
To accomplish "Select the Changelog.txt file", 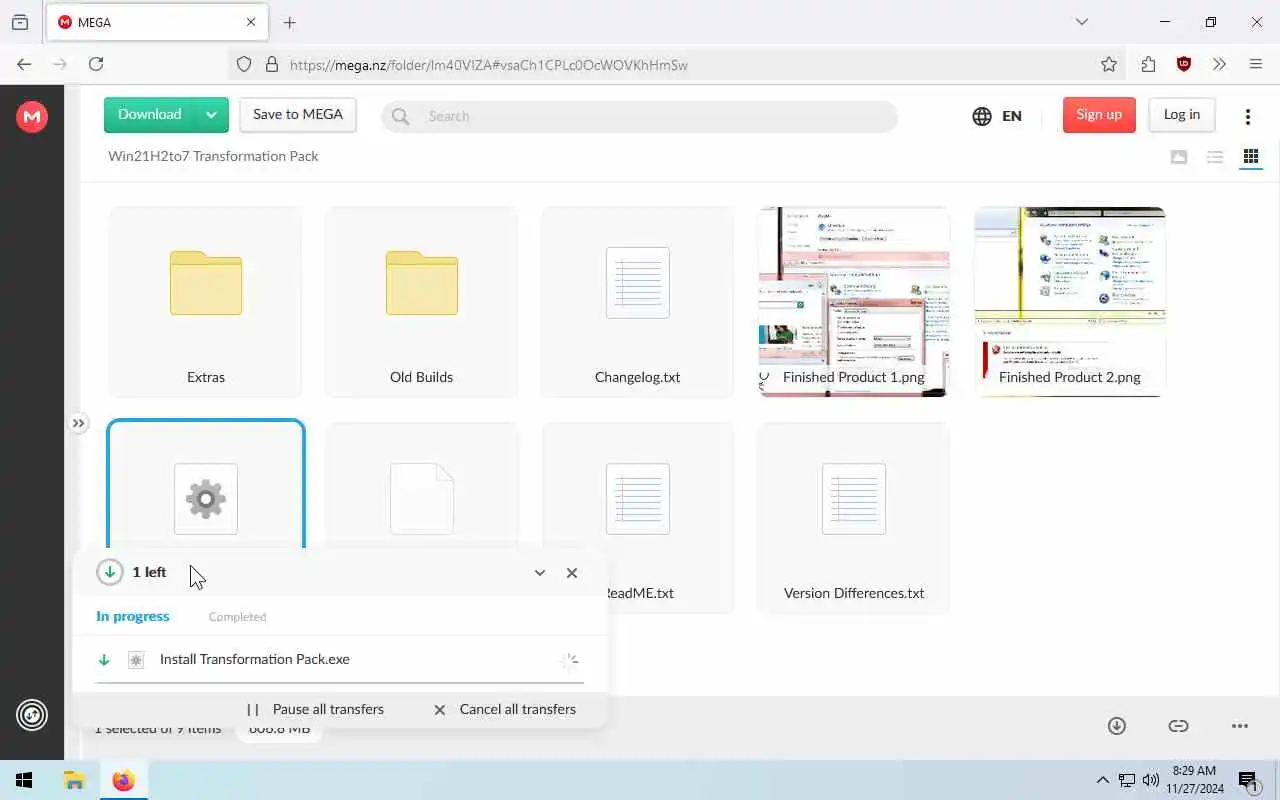I will [x=638, y=302].
